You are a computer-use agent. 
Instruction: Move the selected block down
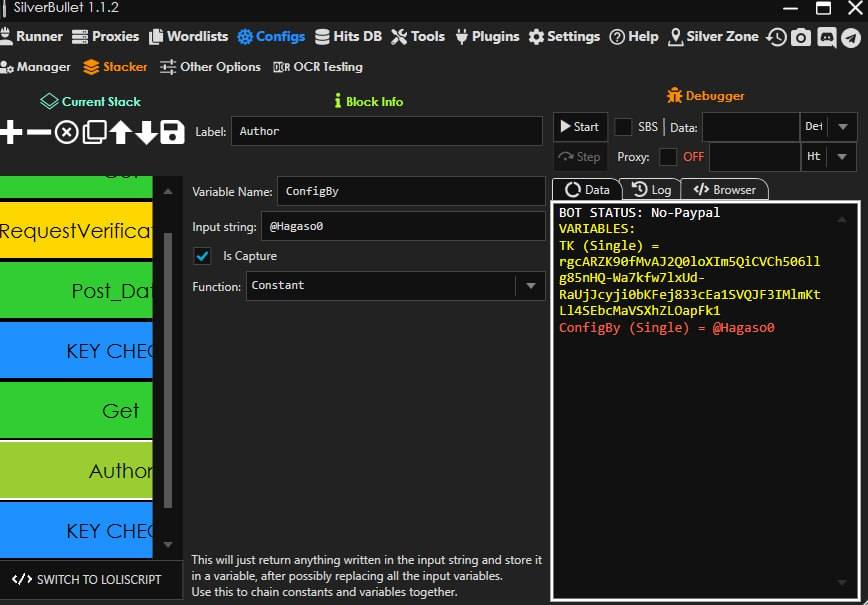tap(146, 132)
